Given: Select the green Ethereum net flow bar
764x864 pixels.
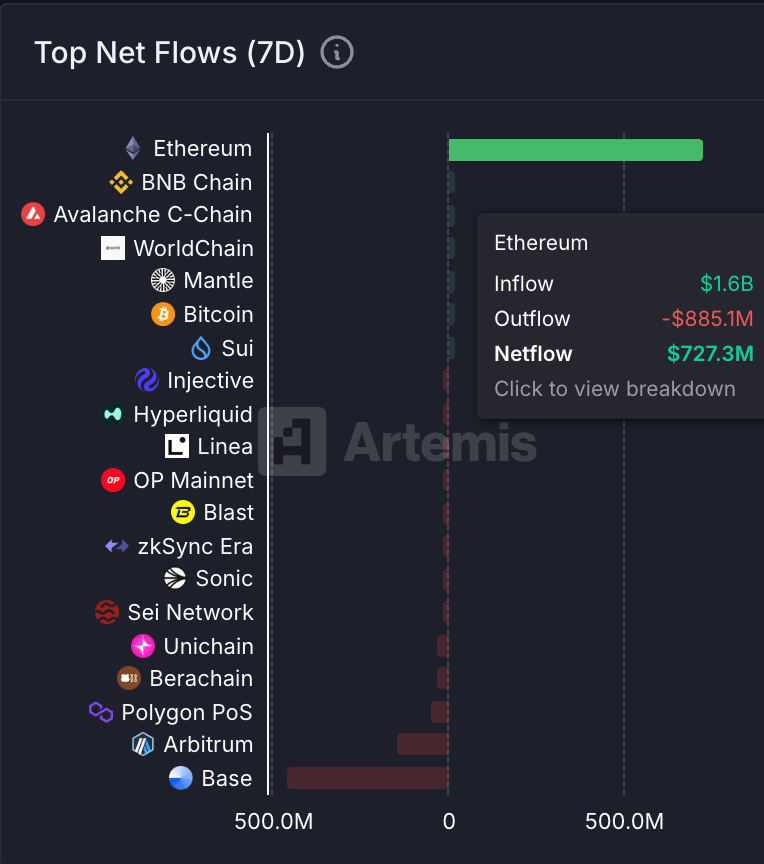Looking at the screenshot, I should tap(576, 150).
